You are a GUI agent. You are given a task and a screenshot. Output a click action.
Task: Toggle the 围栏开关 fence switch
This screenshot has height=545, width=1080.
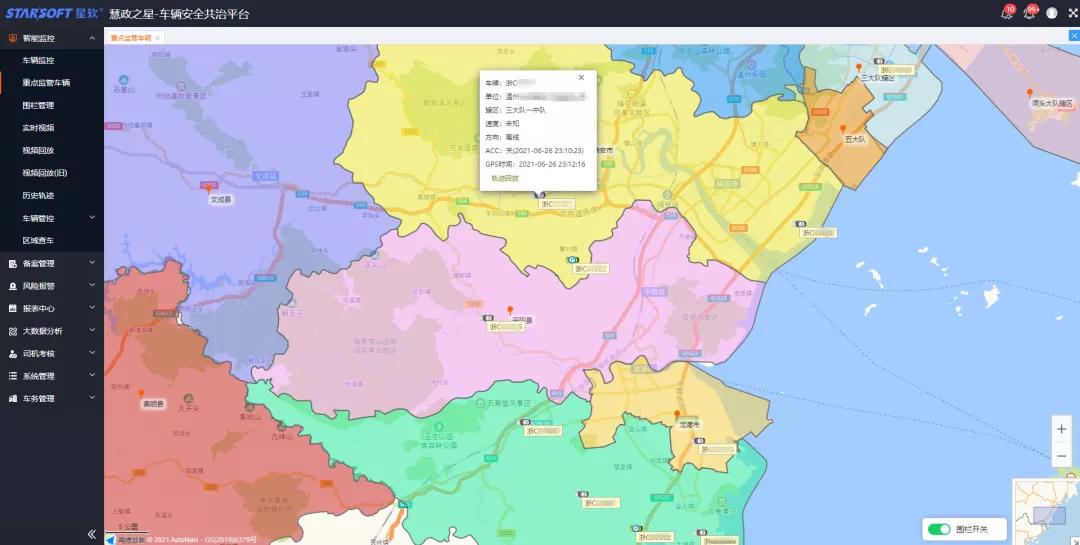click(x=939, y=529)
